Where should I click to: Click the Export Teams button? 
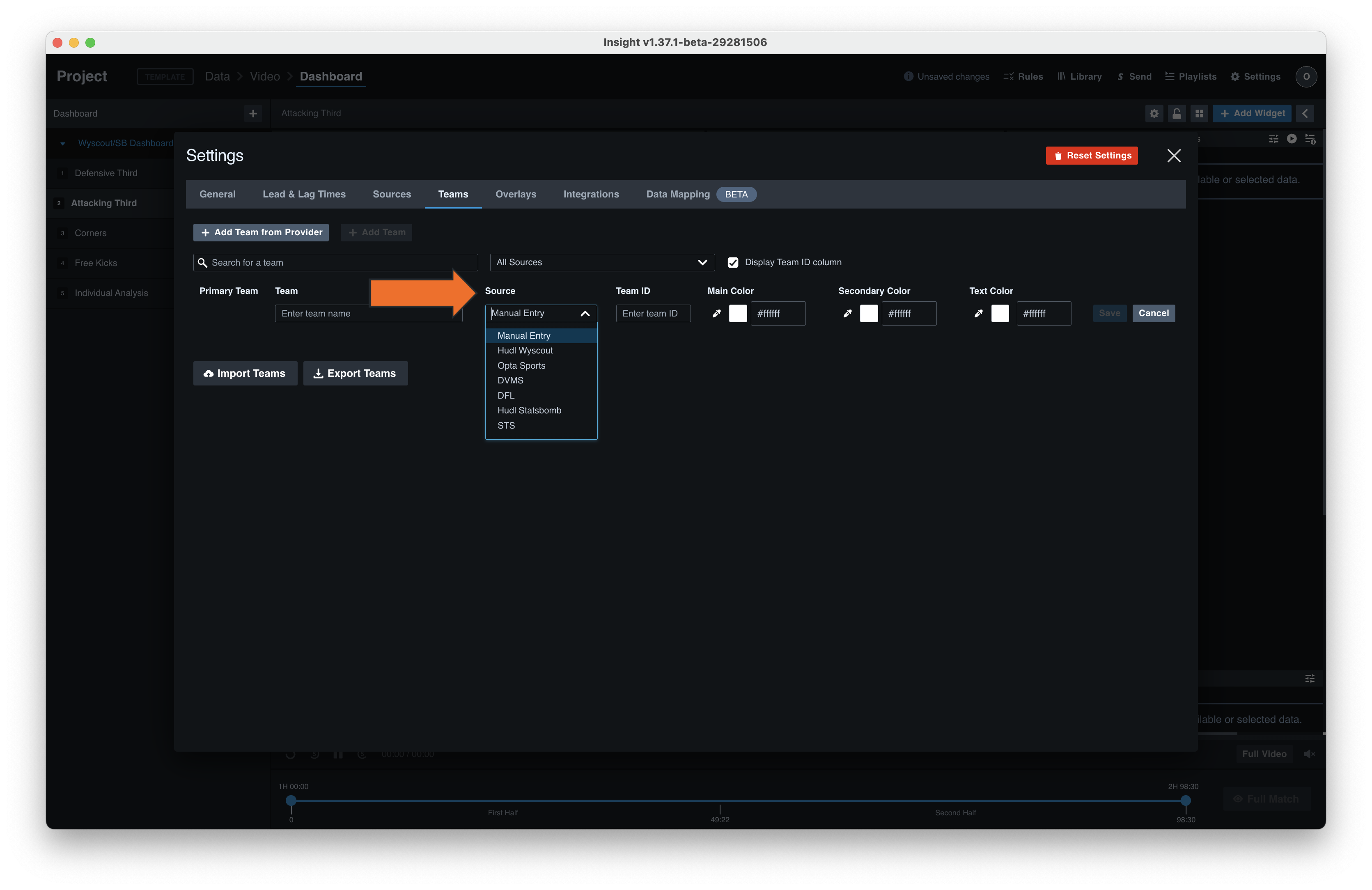tap(355, 374)
